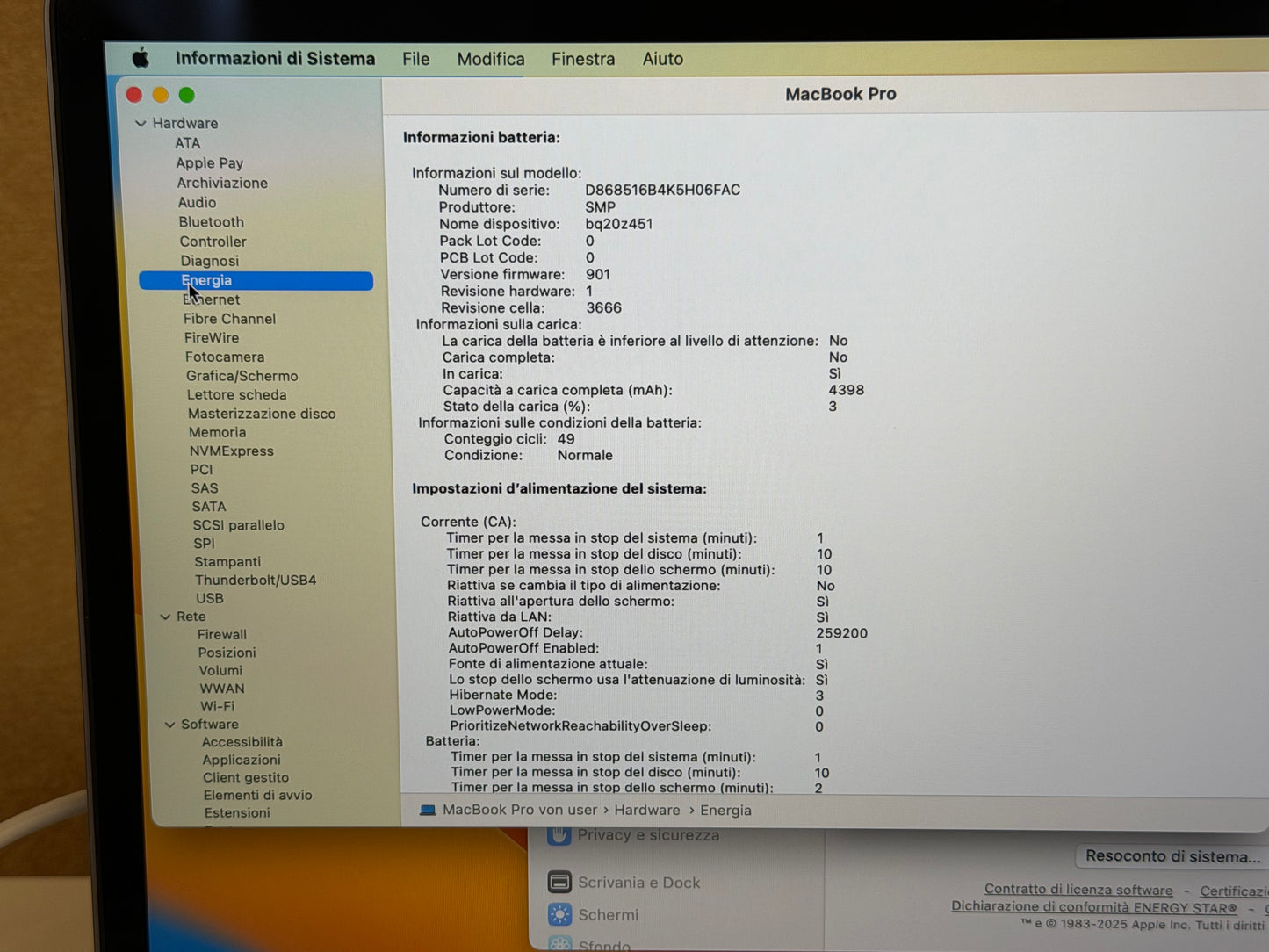Screen dimensions: 1269x952
Task: Select Controller in the sidebar
Action: (x=213, y=242)
